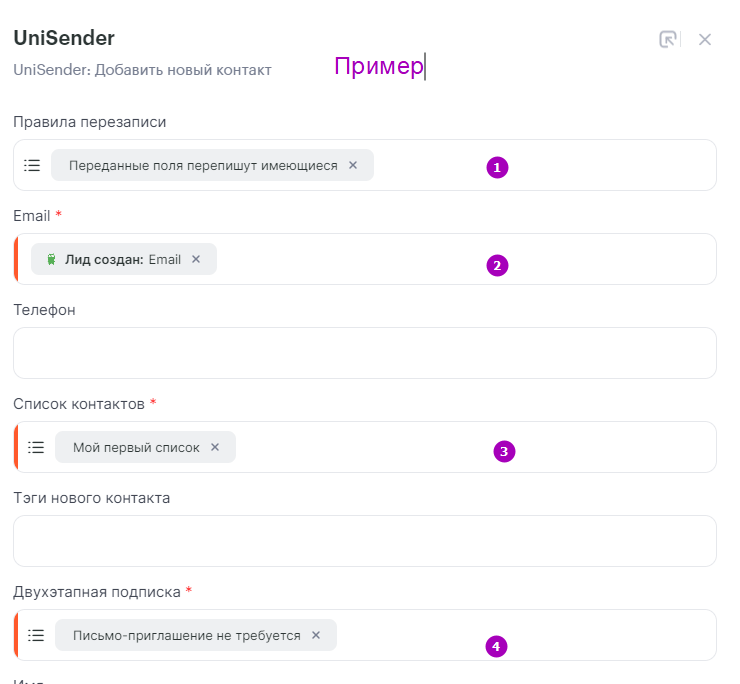Expand the Список контактов dropdown field
740x684 pixels.
(x=365, y=447)
